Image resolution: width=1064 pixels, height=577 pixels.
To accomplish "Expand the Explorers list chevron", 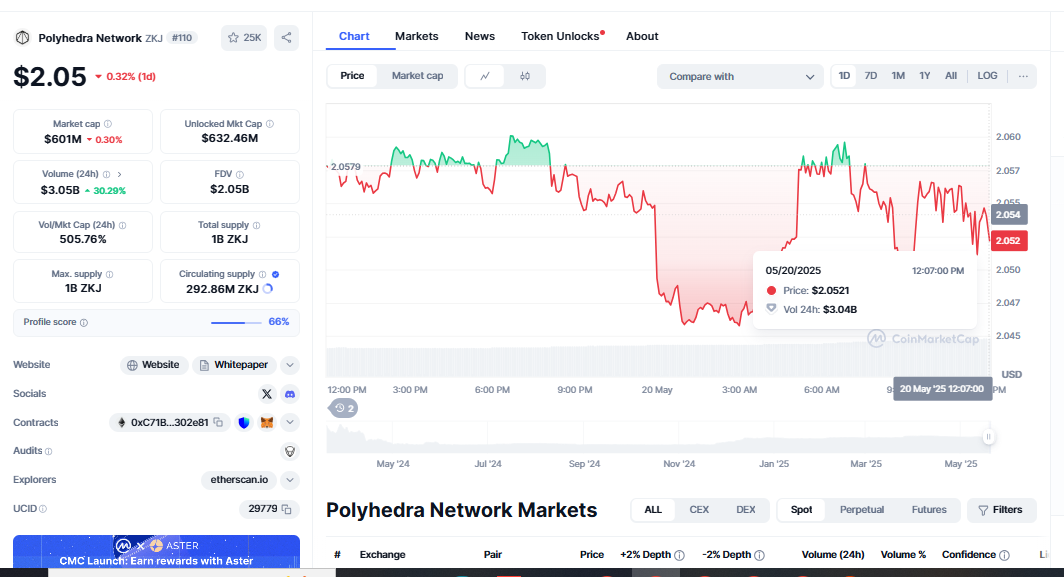I will coord(290,480).
